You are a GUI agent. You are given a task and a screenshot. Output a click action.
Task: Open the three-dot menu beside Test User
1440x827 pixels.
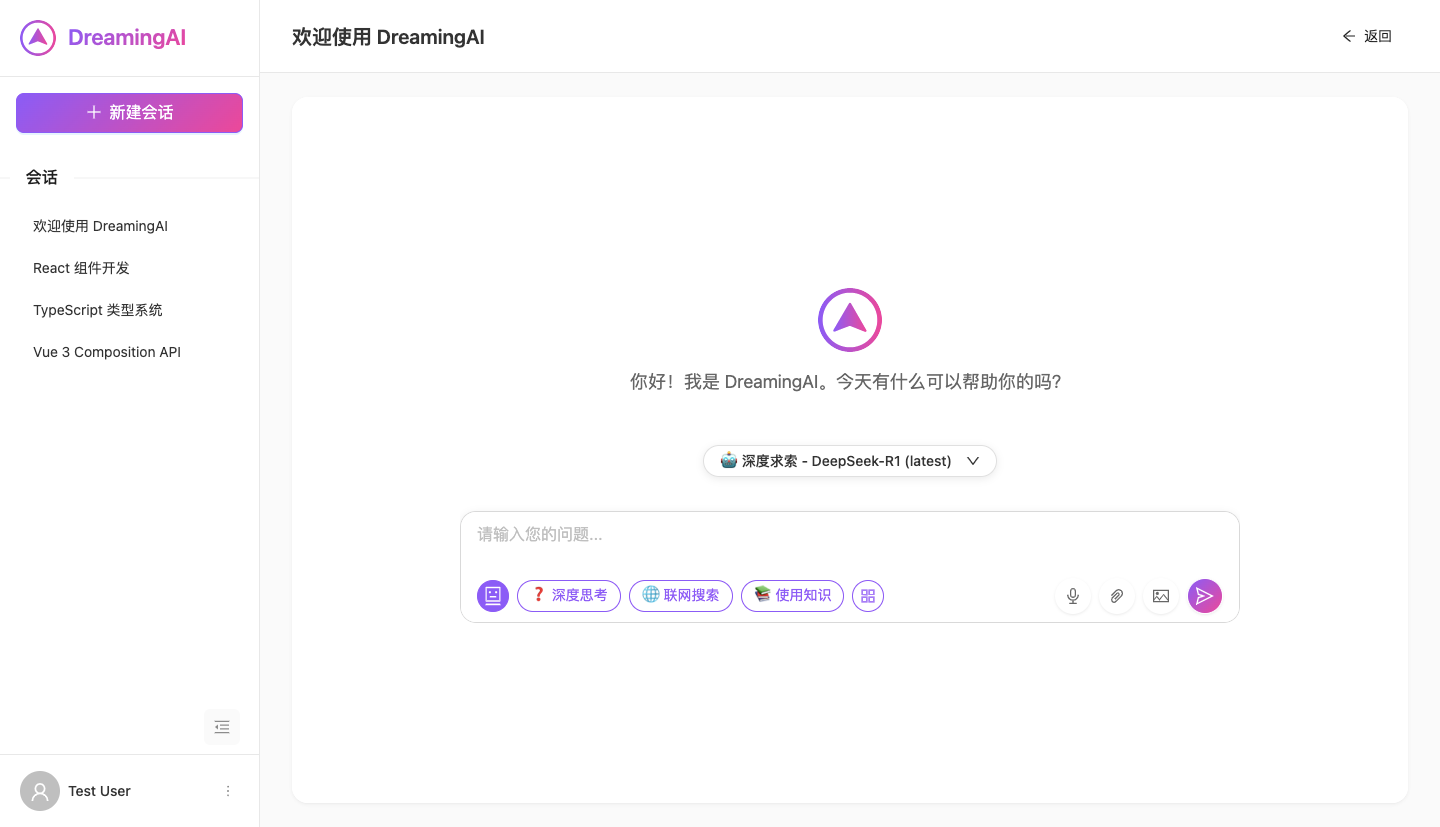[228, 791]
